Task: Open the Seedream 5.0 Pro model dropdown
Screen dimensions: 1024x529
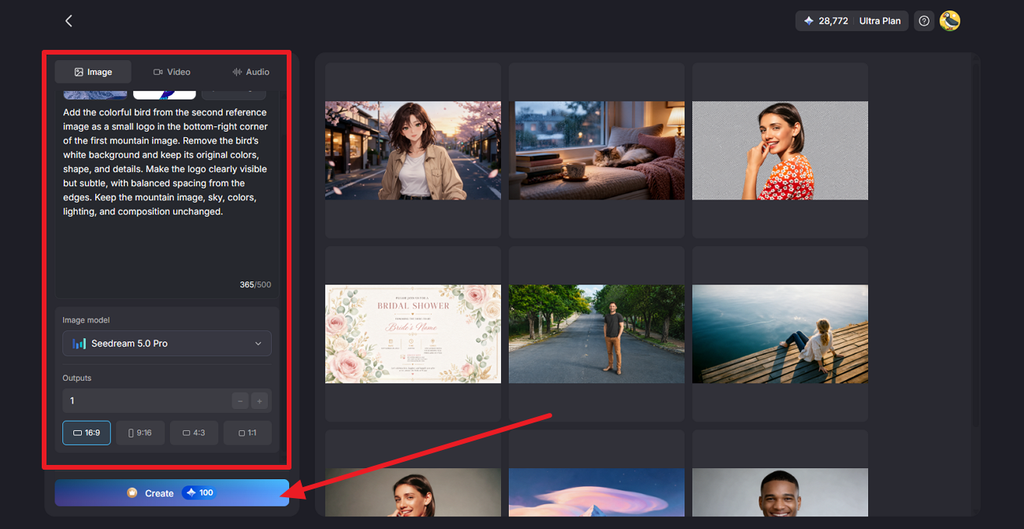Action: pos(167,344)
